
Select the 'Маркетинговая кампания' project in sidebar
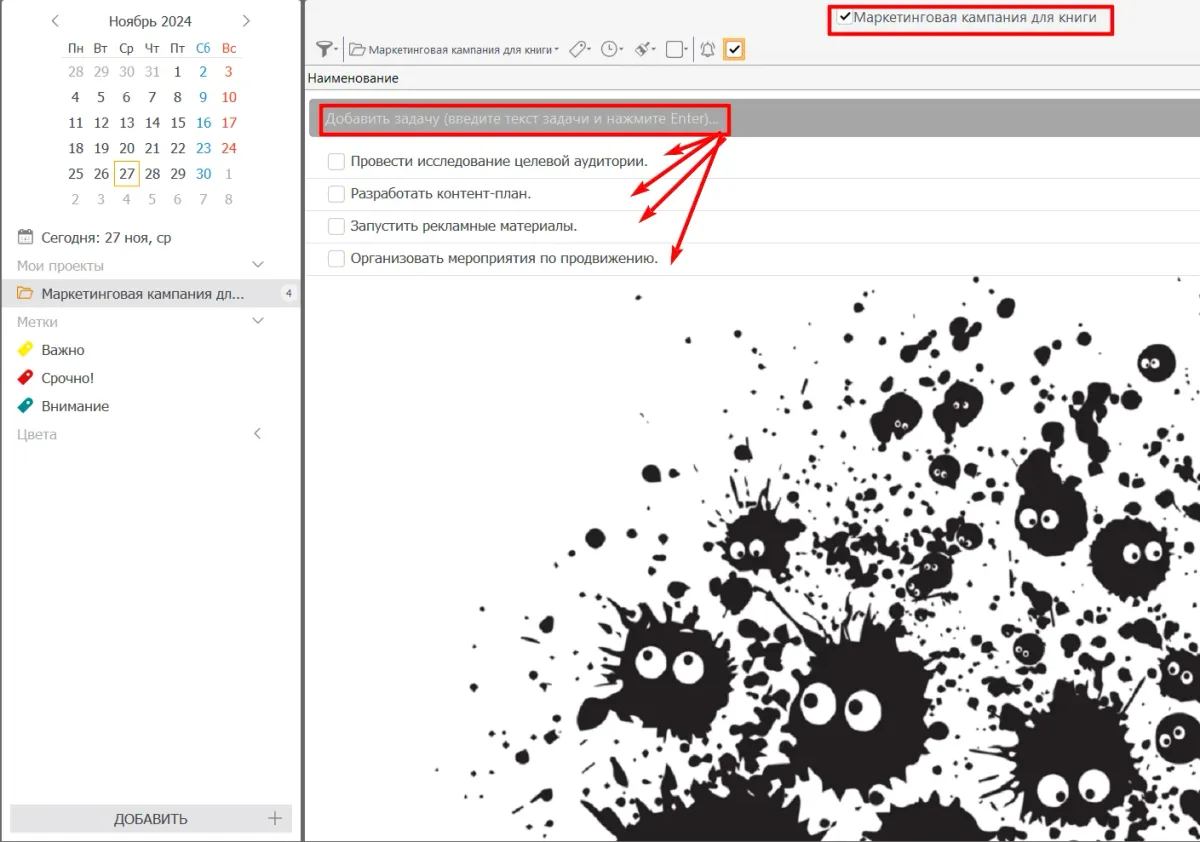[142, 294]
